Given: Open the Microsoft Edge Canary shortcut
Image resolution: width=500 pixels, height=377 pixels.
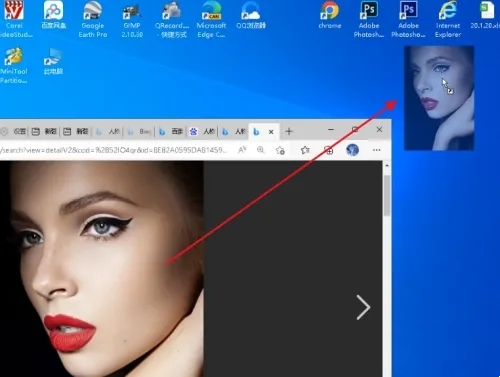Looking at the screenshot, I should click(x=211, y=19).
